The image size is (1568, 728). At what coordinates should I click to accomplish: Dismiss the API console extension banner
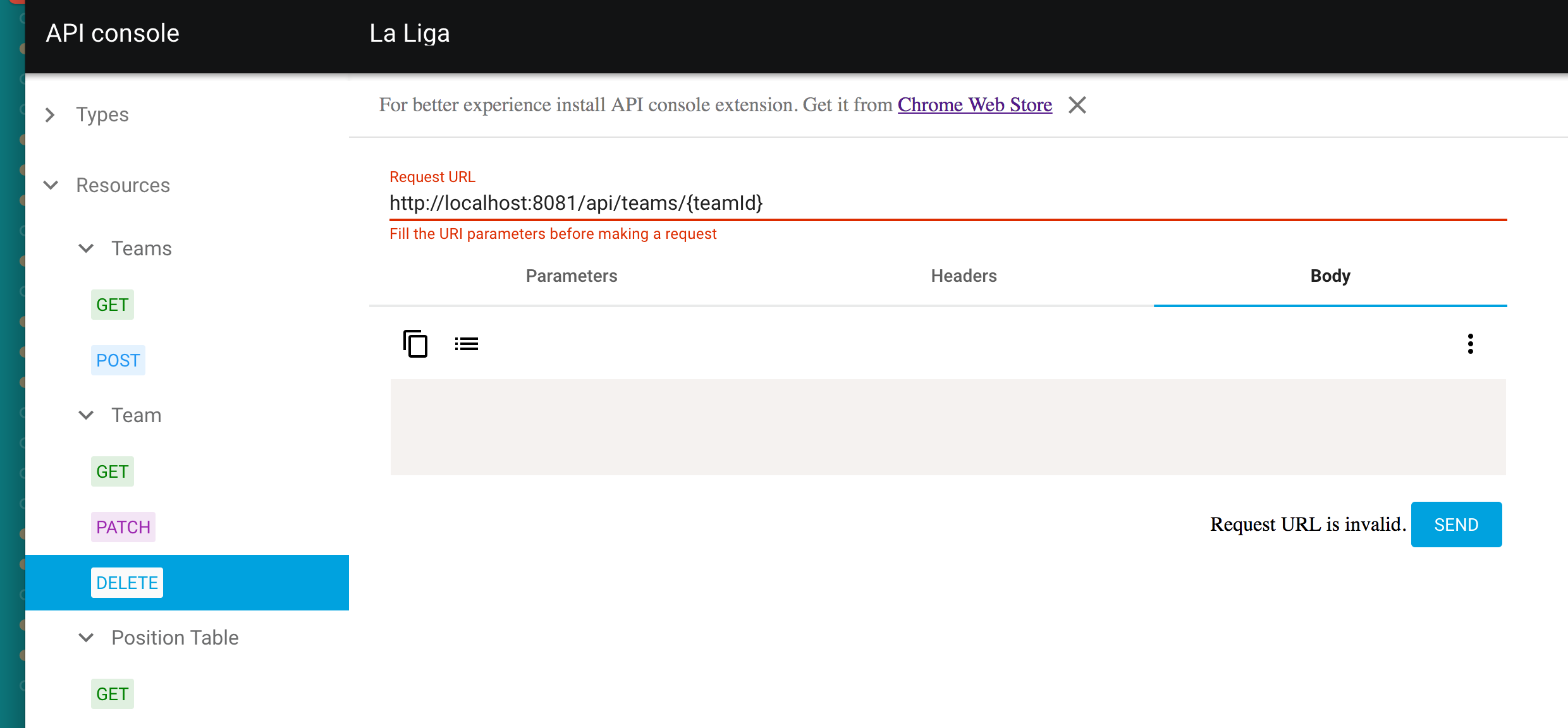(x=1077, y=105)
